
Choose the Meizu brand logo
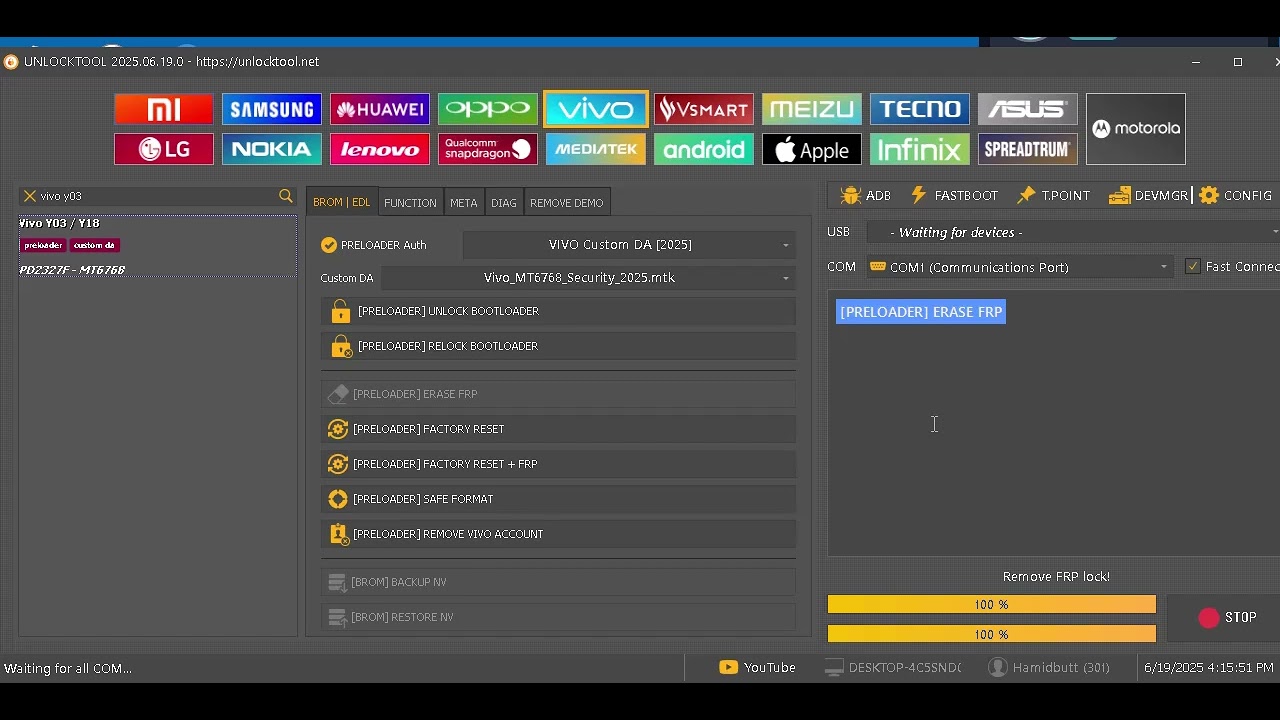(812, 109)
